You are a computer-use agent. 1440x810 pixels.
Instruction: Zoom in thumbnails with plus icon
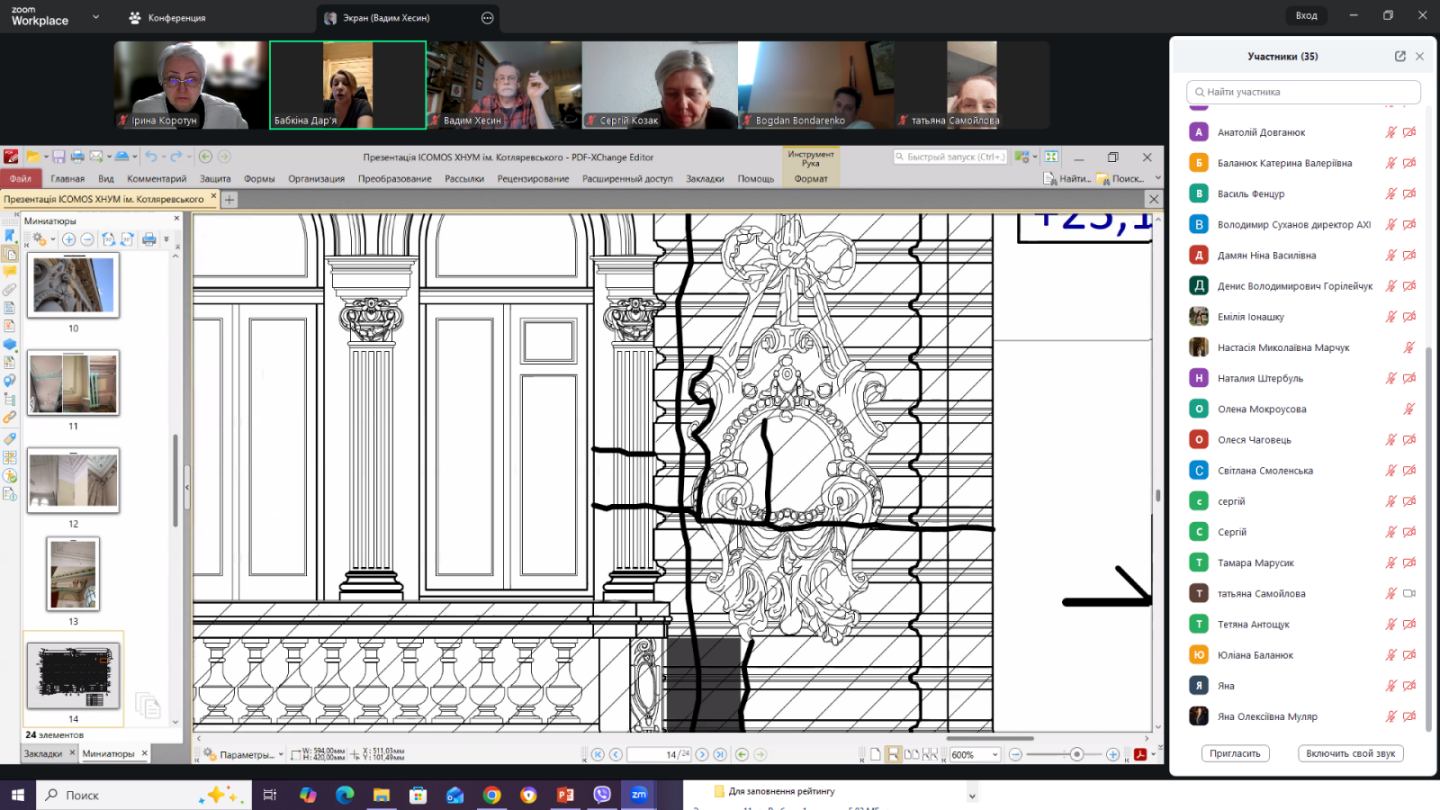69,239
